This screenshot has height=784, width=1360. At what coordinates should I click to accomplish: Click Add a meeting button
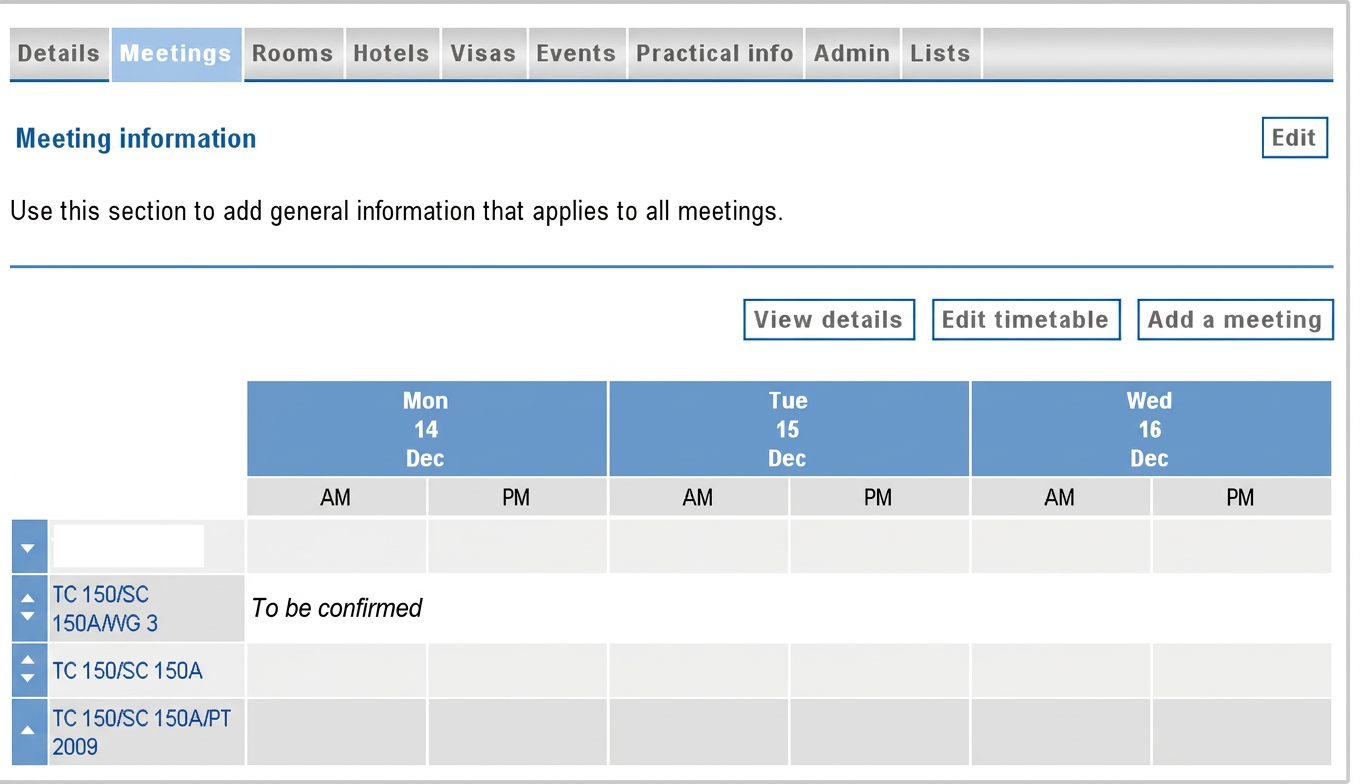click(x=1235, y=320)
